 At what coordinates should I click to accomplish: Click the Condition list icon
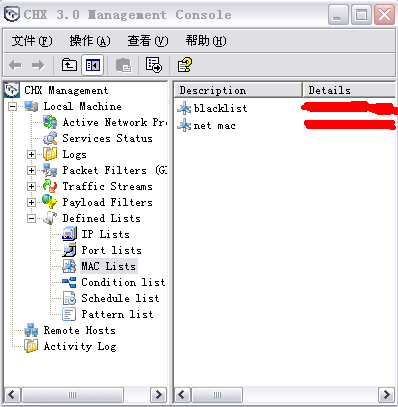point(69,282)
